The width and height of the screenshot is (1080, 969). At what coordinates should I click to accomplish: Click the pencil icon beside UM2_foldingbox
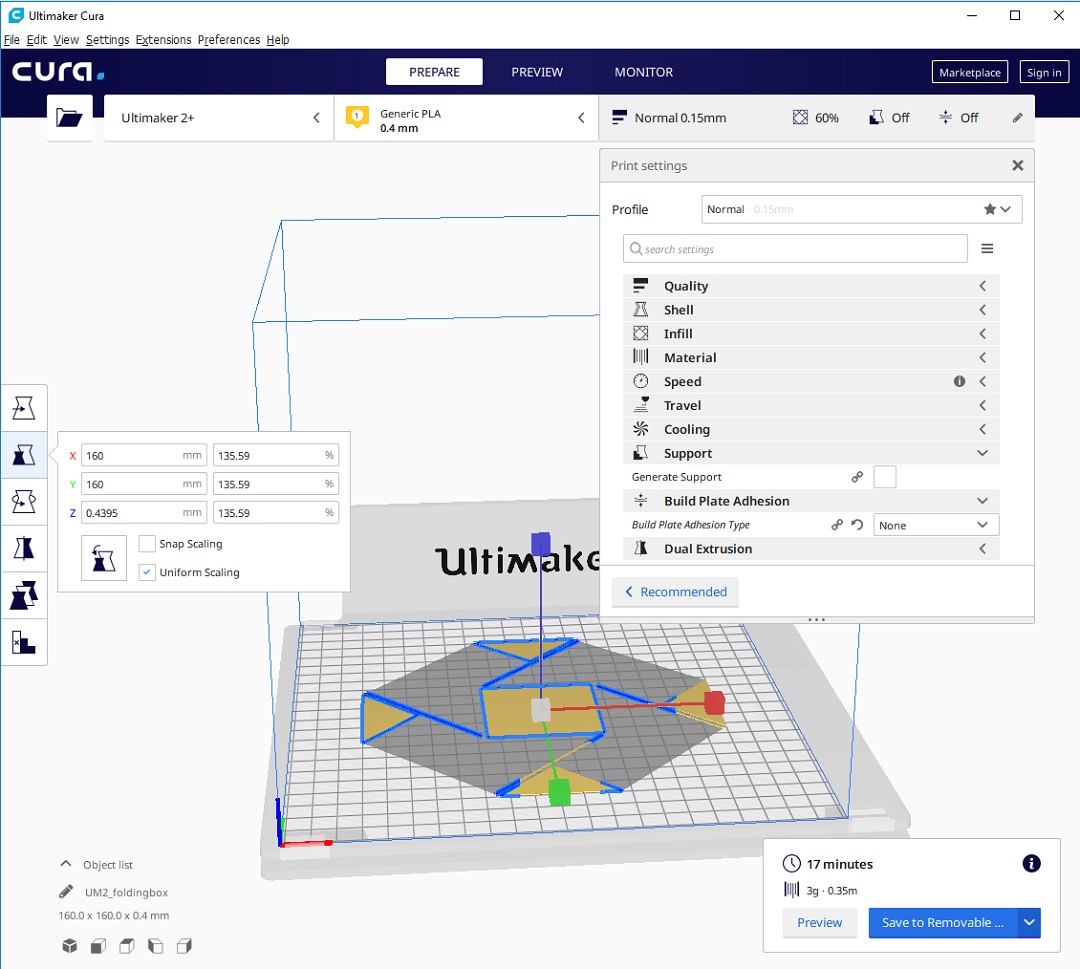66,892
